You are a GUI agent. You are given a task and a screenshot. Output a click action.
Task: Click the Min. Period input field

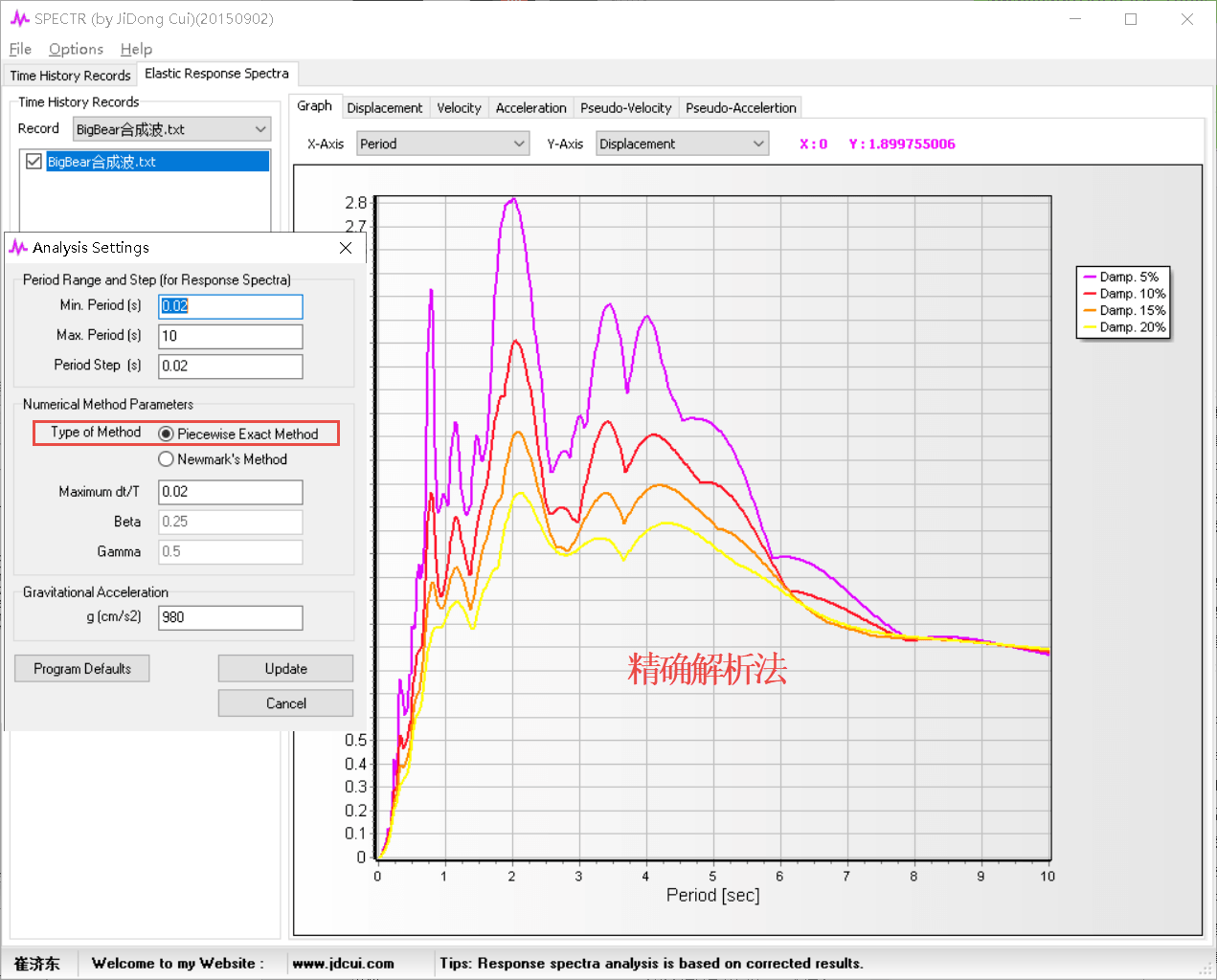click(x=231, y=306)
